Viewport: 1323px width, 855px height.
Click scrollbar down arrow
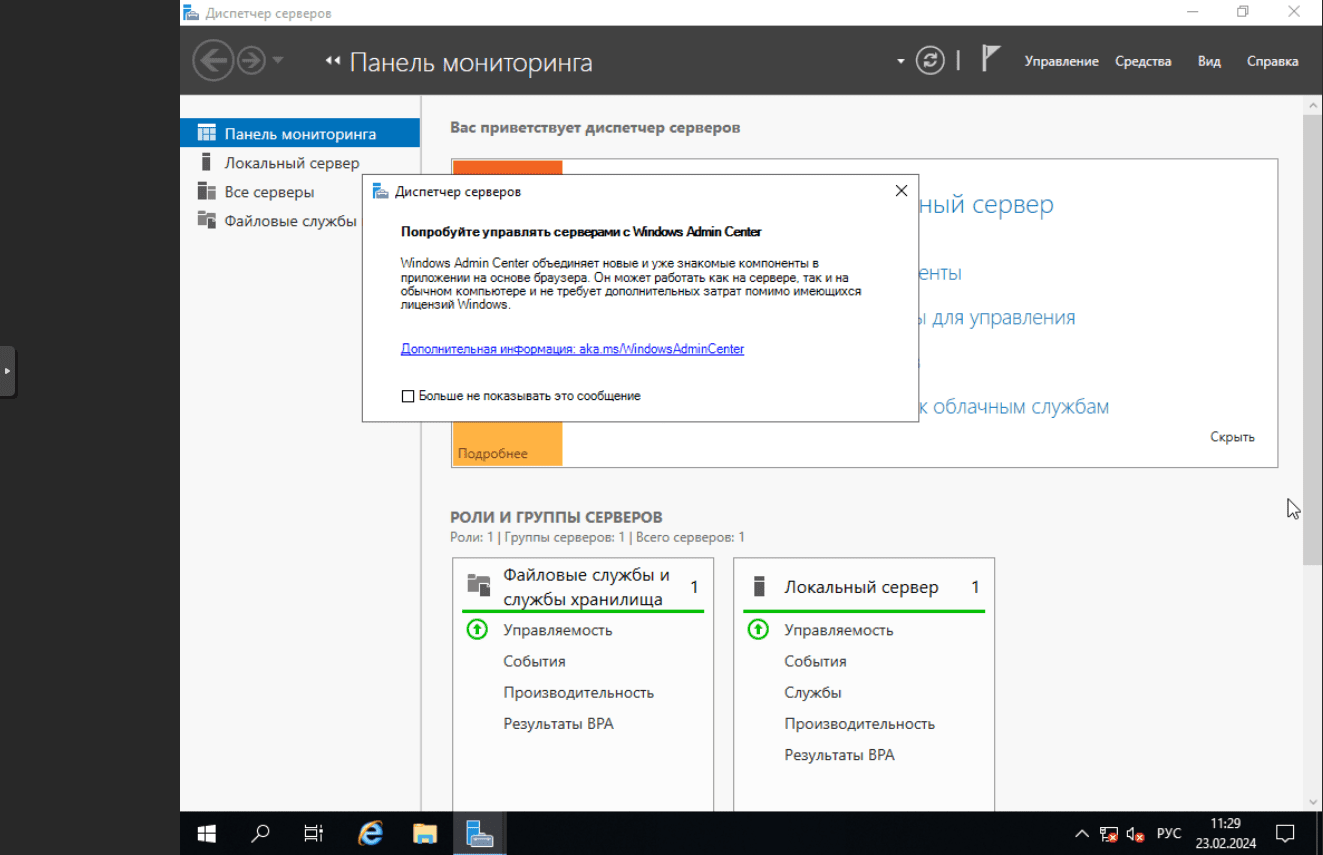[x=1313, y=802]
